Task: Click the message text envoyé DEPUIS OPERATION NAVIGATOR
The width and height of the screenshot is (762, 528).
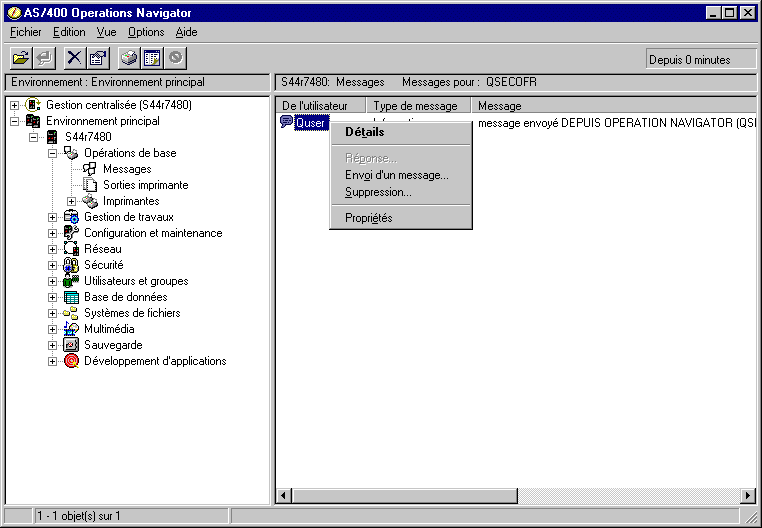Action: pyautogui.click(x=617, y=123)
